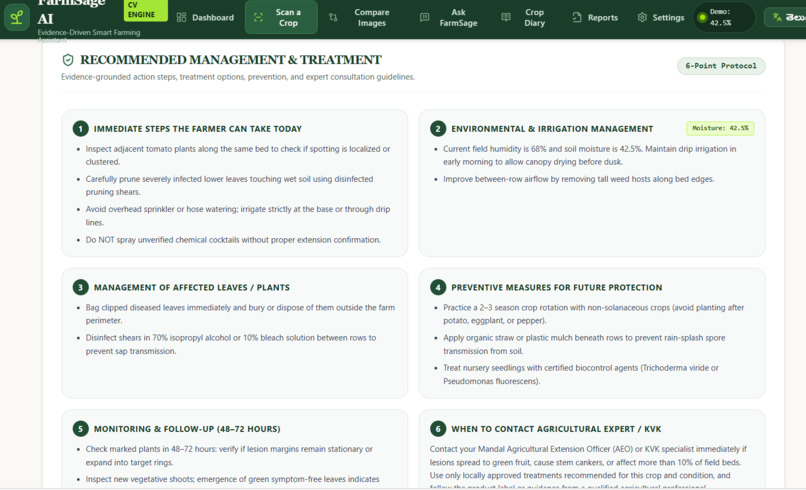This screenshot has width=806, height=490.
Task: Click the green Demo status dot
Action: pos(702,17)
